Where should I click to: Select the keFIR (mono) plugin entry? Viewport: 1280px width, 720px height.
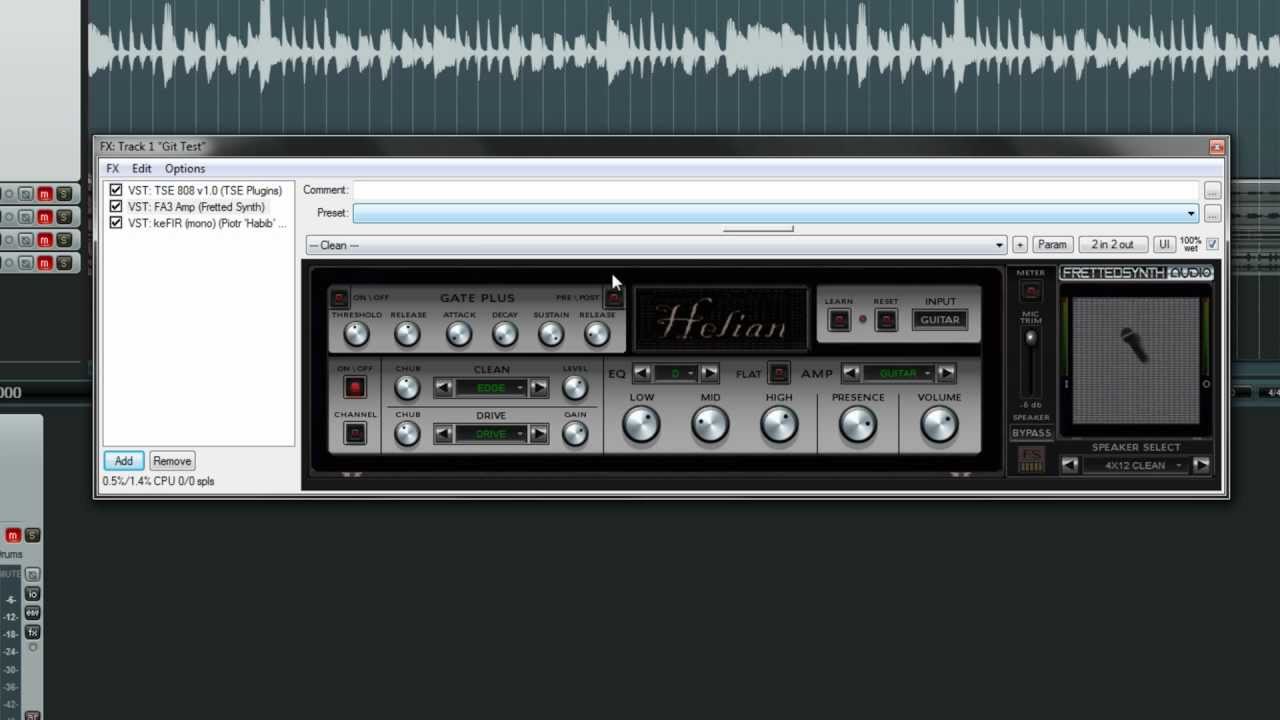207,223
